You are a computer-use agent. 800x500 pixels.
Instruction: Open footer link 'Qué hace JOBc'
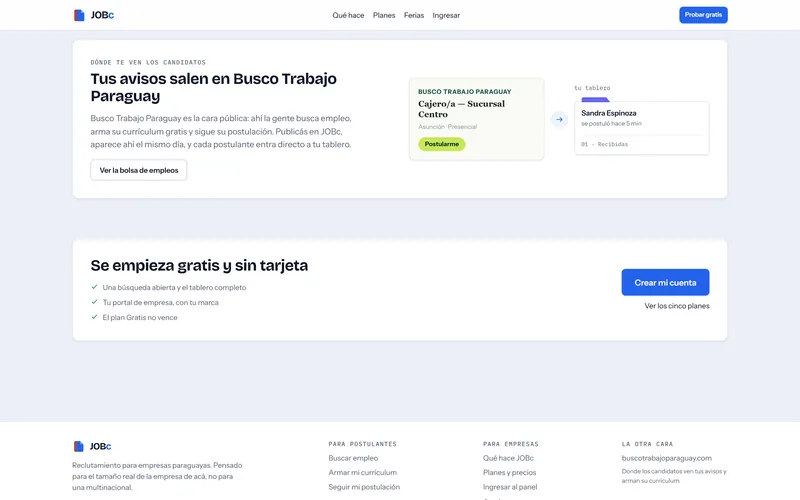click(x=508, y=458)
